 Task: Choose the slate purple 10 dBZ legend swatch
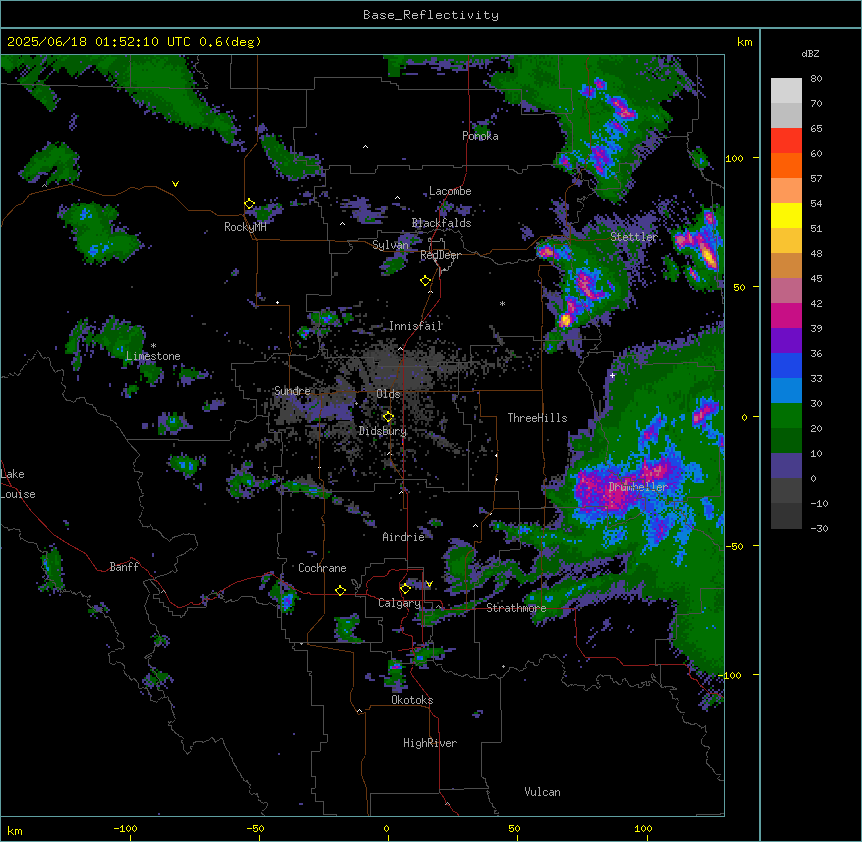pyautogui.click(x=786, y=466)
